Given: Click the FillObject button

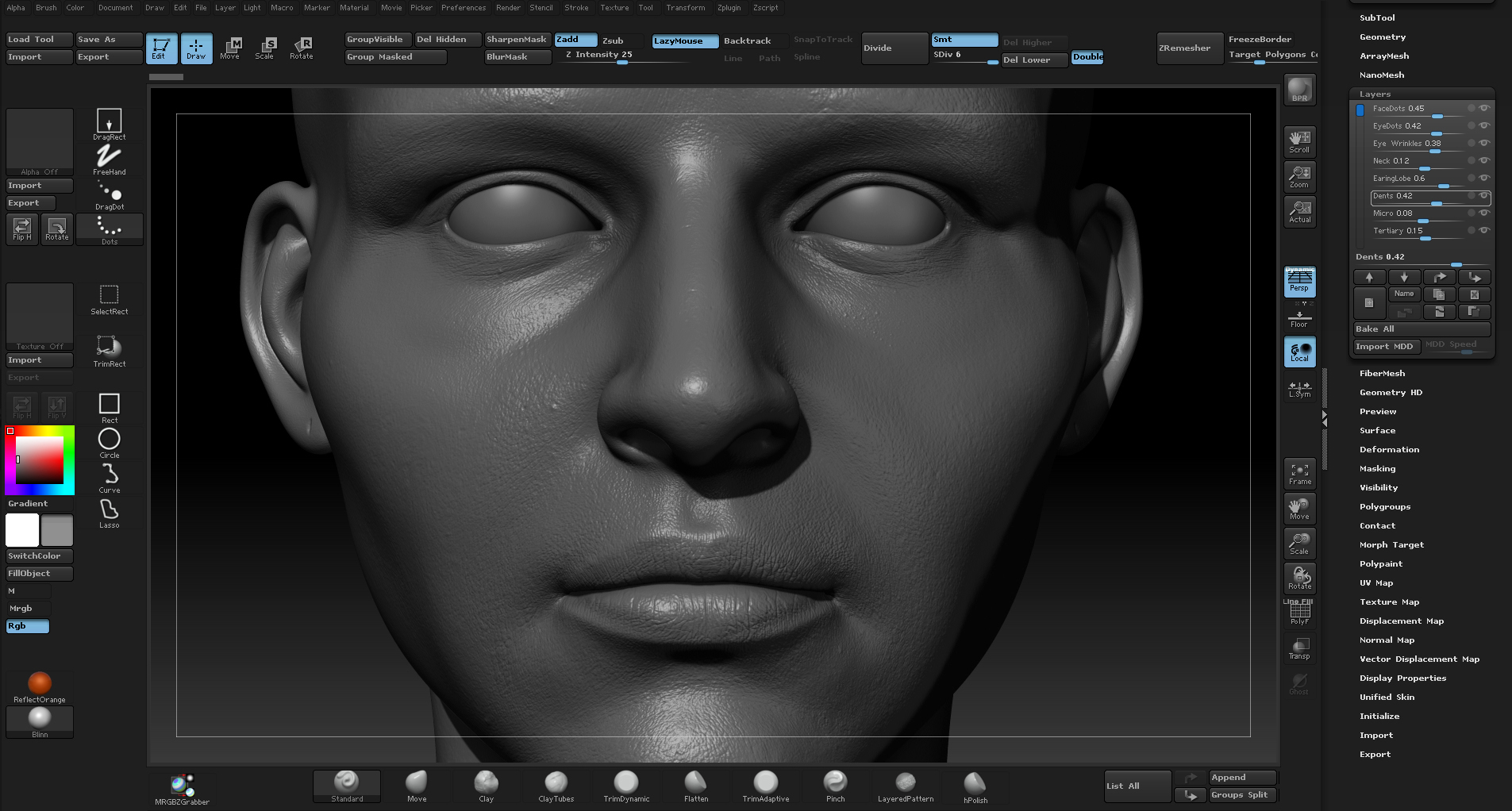Looking at the screenshot, I should (39, 574).
